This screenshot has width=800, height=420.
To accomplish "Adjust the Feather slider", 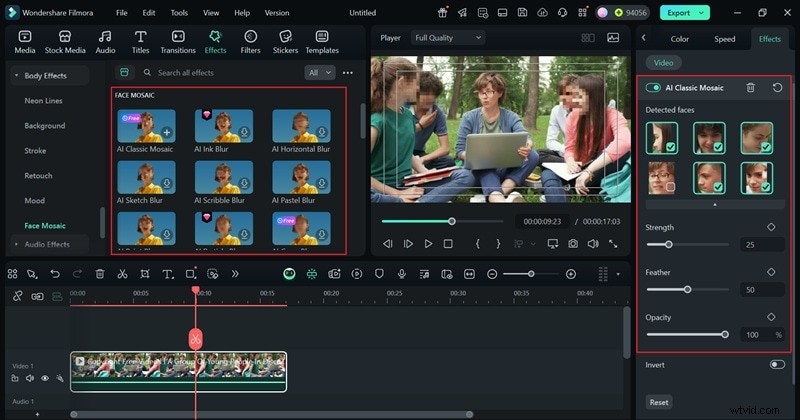I will 688,289.
